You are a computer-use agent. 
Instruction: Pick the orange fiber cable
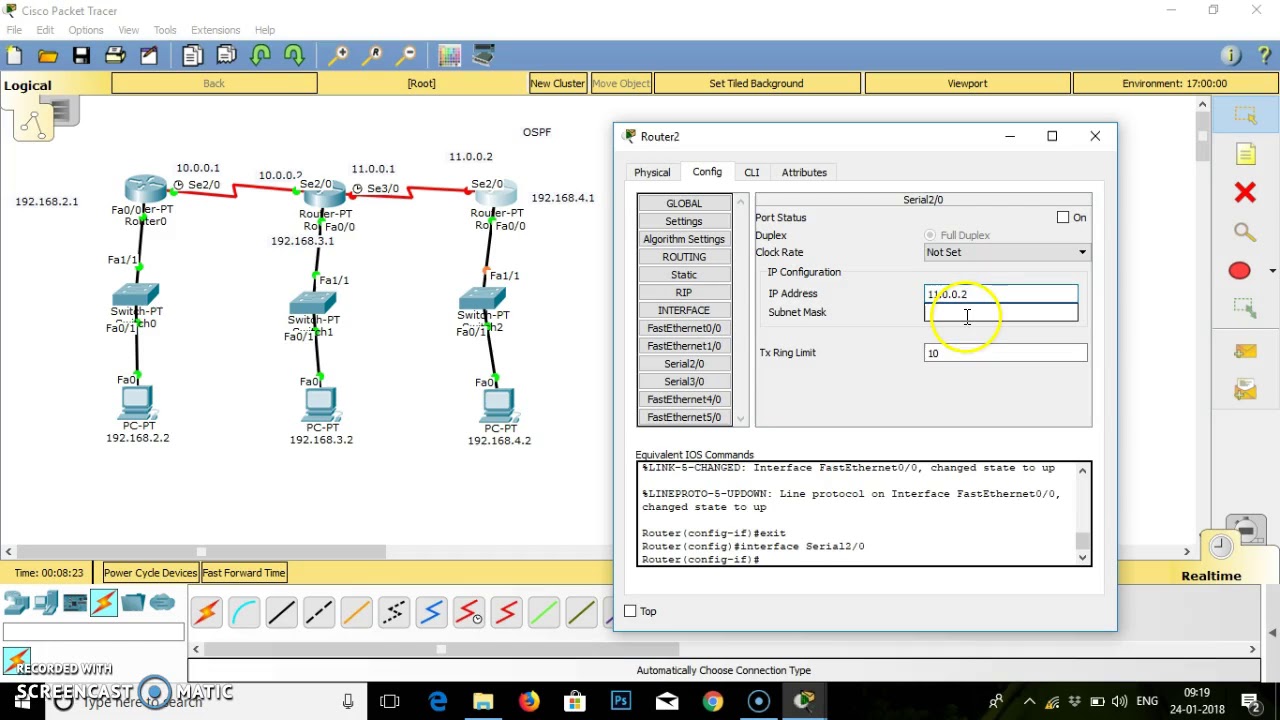356,612
